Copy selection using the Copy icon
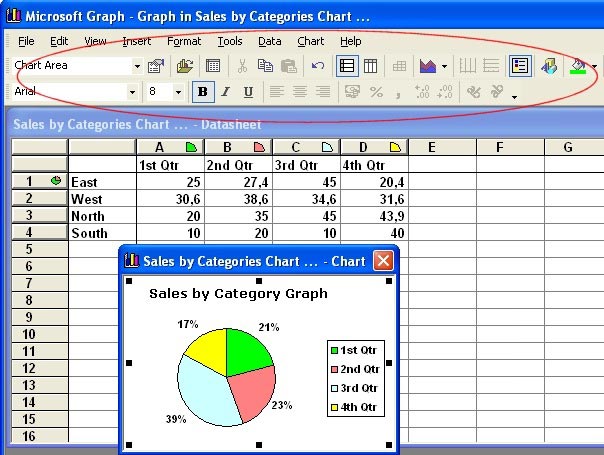 (265, 67)
